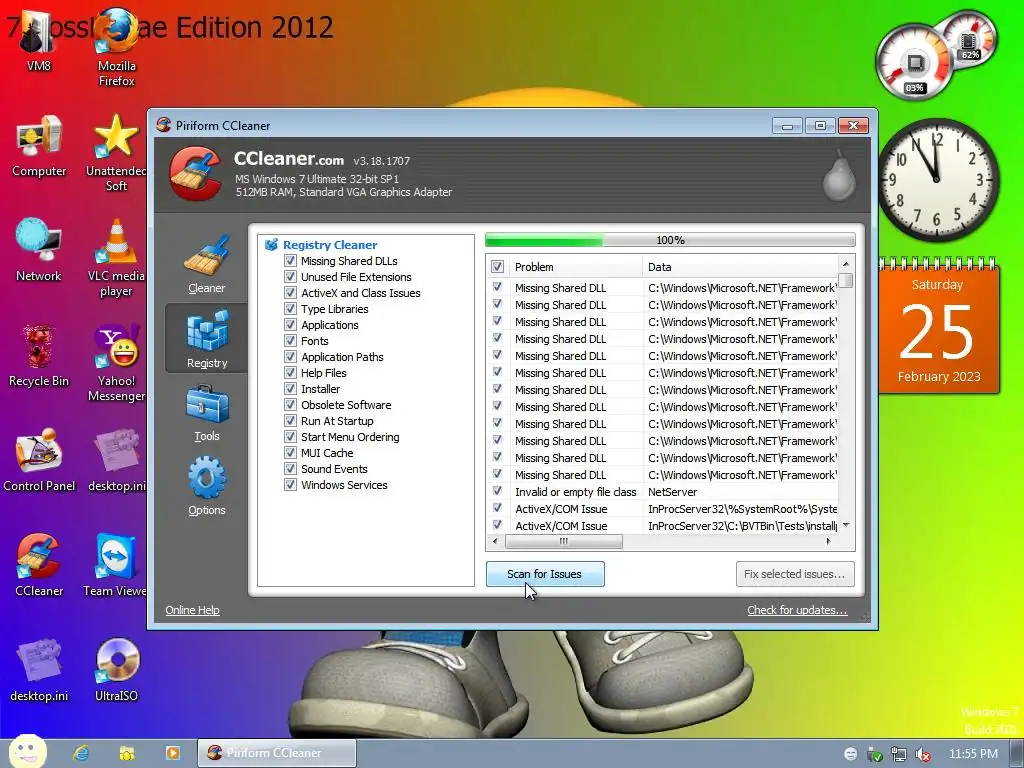Click the vertical scrollbar thumb in results
This screenshot has height=768, width=1024.
[846, 280]
